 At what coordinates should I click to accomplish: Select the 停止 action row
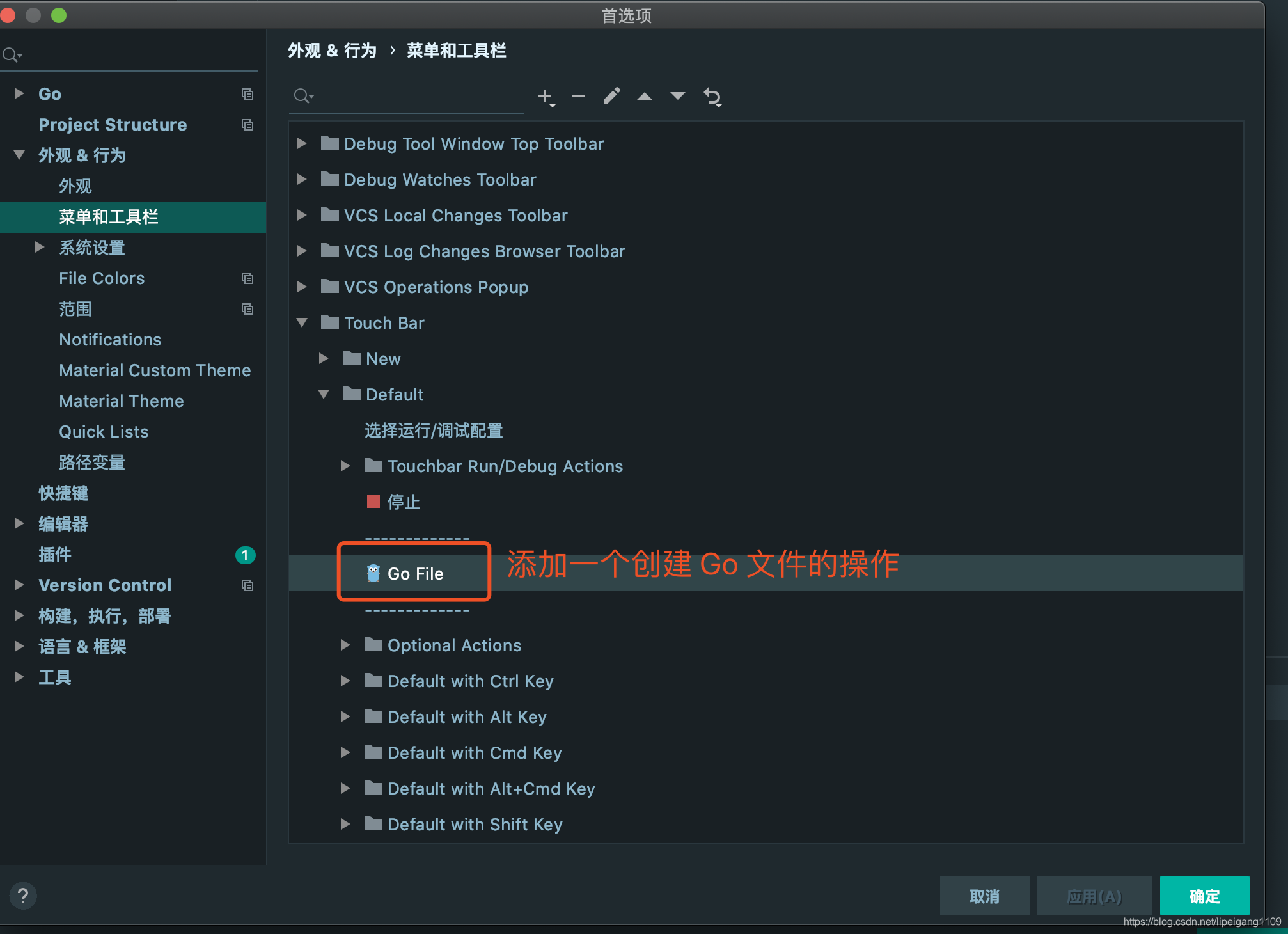tap(766, 502)
